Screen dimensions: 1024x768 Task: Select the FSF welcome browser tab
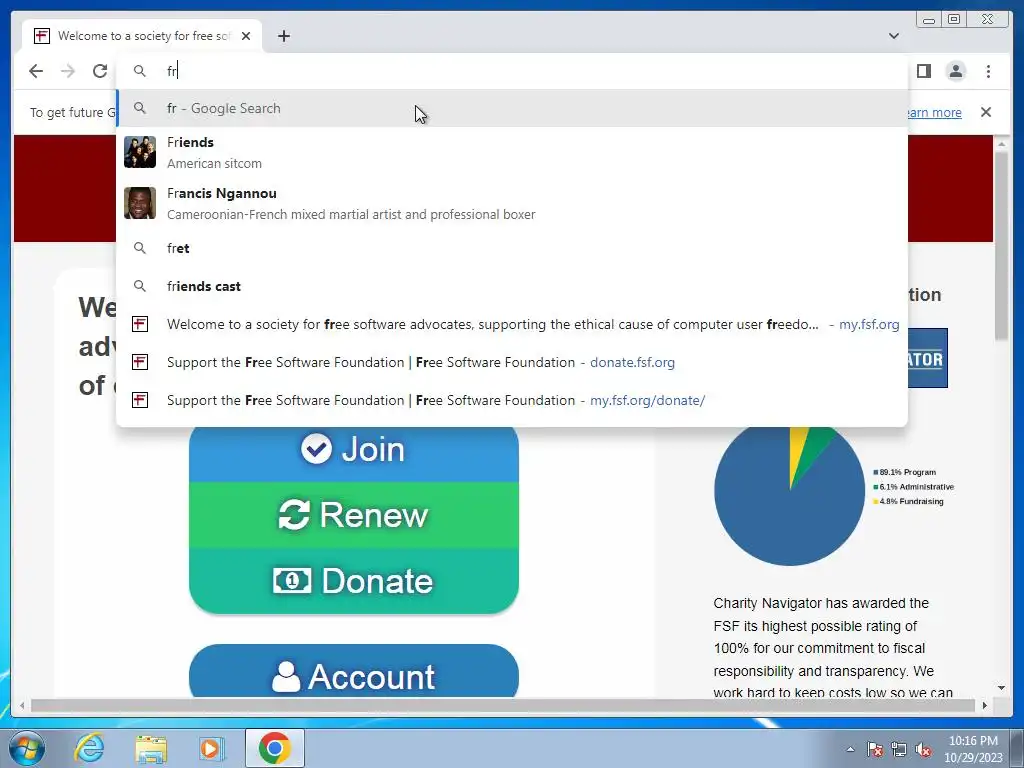click(142, 36)
